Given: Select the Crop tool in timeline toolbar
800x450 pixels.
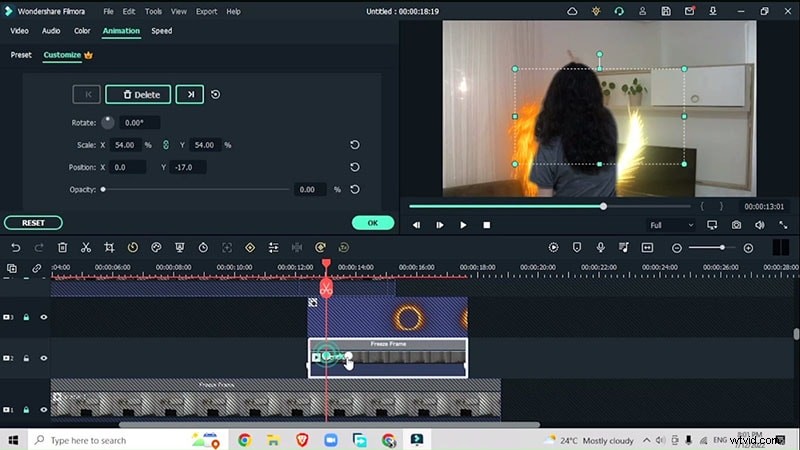Looking at the screenshot, I should coord(110,247).
